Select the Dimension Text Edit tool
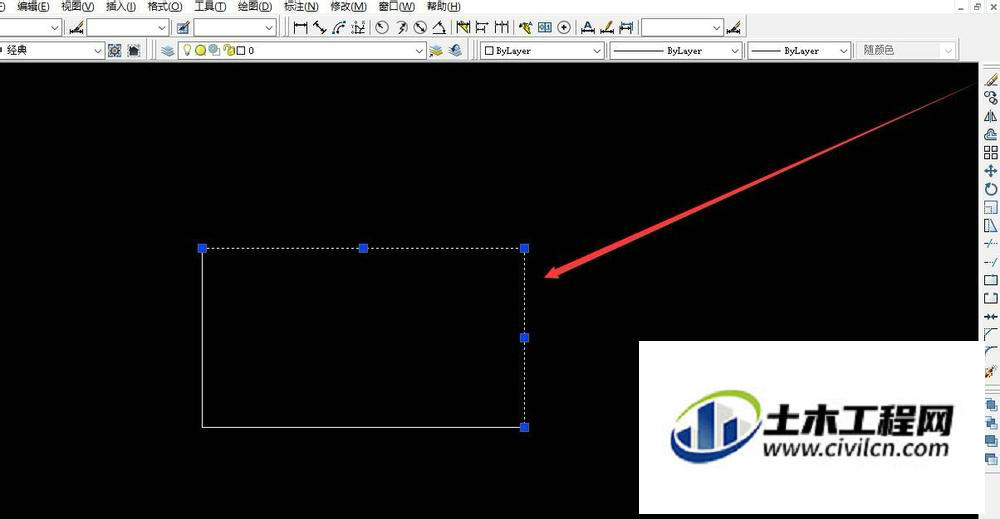 [x=588, y=27]
